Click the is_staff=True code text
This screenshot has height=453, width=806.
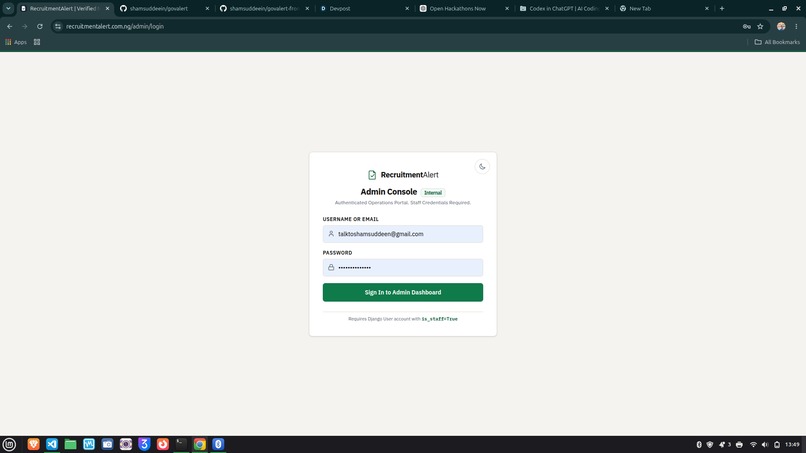click(x=439, y=319)
